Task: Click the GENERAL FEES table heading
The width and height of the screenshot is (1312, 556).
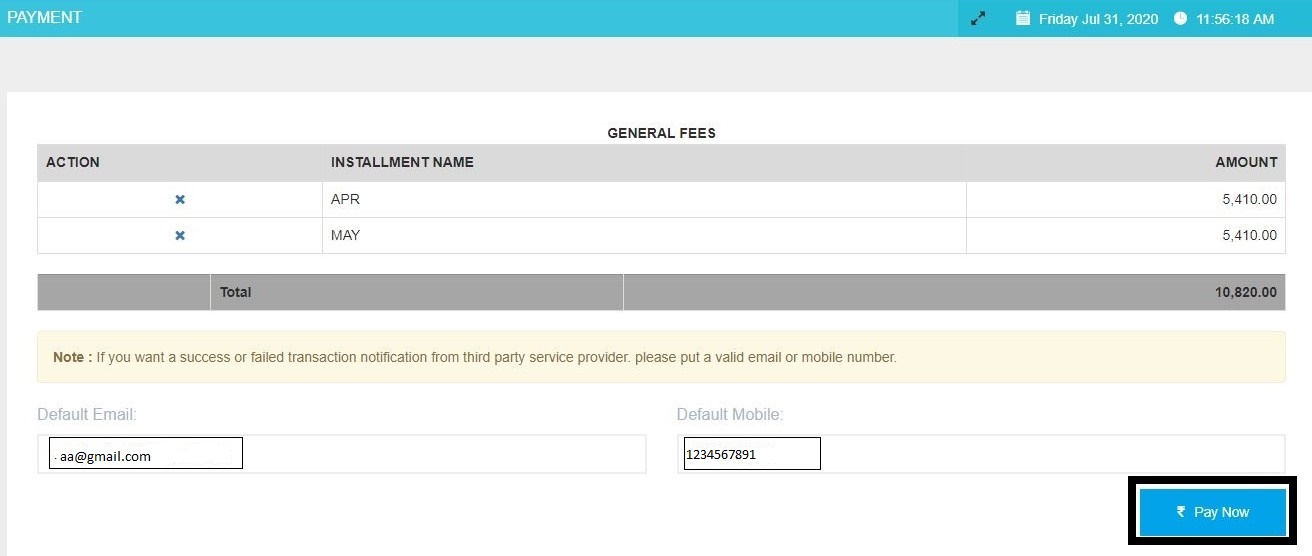Action: click(x=661, y=132)
